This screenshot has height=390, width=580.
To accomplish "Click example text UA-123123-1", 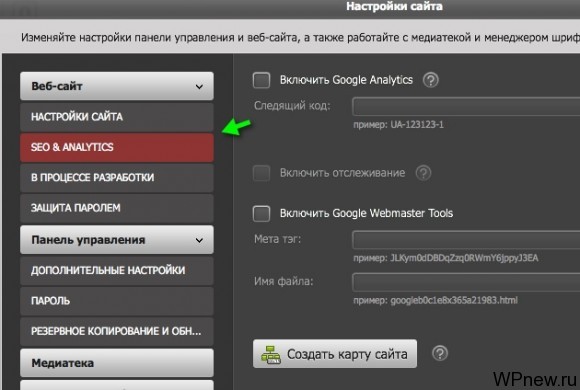I will [x=417, y=125].
